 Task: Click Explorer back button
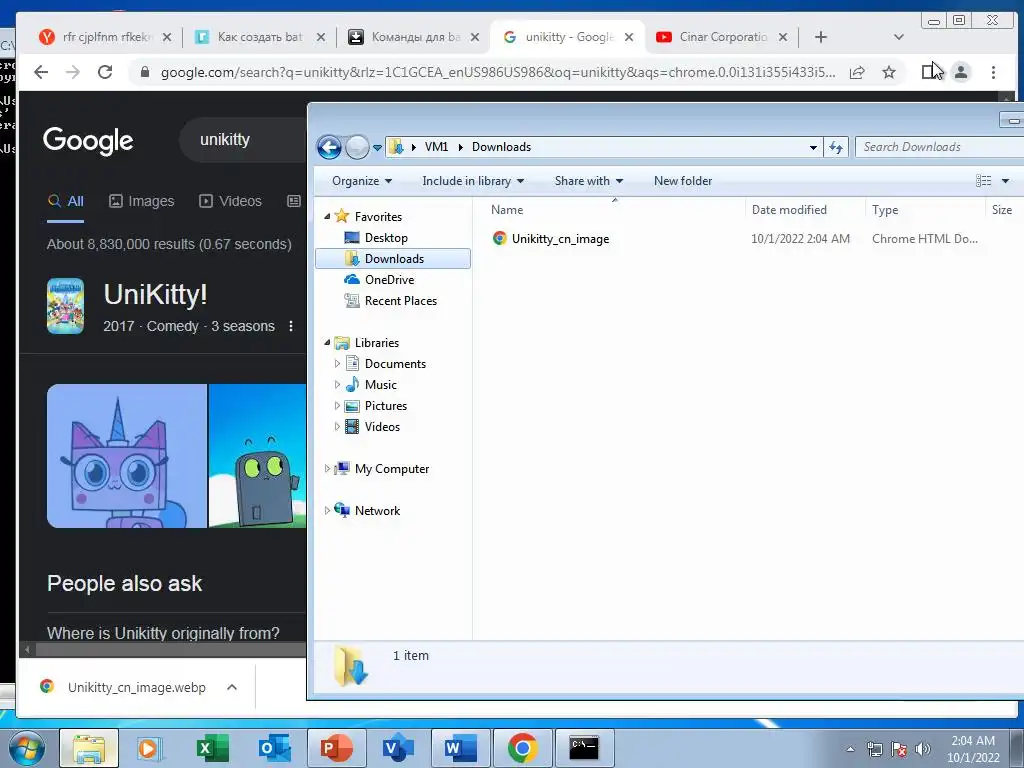(x=329, y=148)
